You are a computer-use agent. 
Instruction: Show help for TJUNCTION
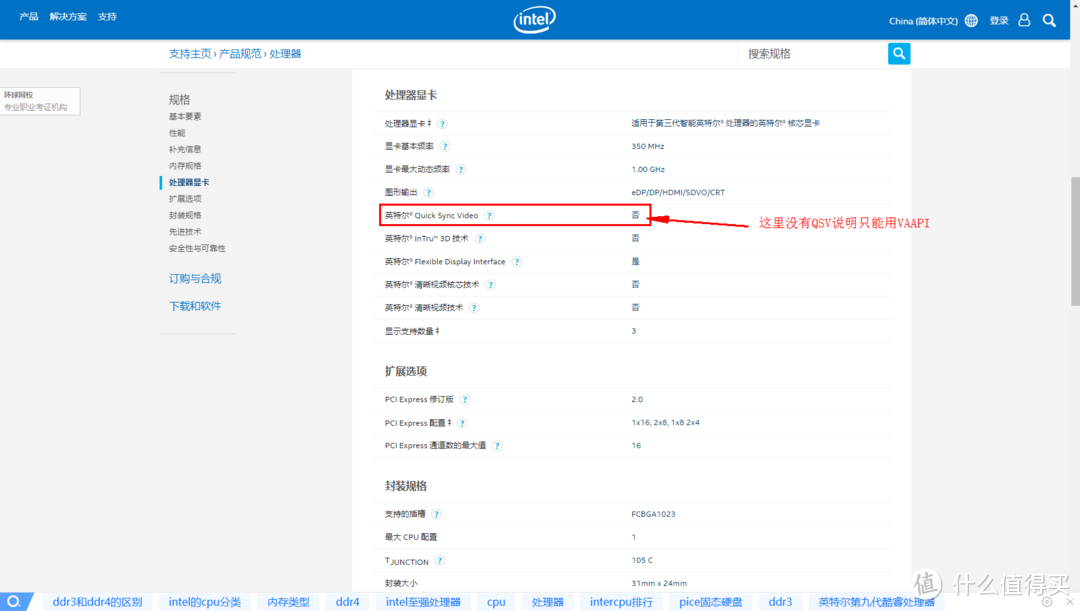pyautogui.click(x=439, y=561)
